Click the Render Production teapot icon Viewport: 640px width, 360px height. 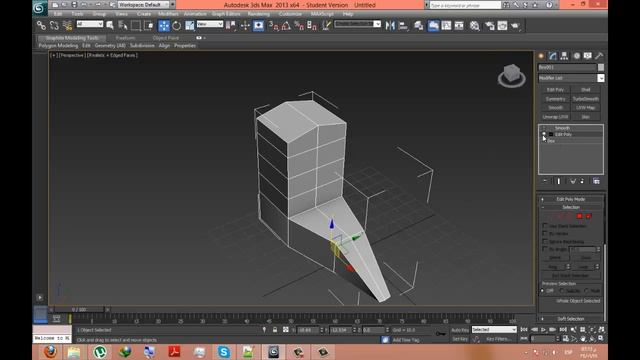pos(515,26)
